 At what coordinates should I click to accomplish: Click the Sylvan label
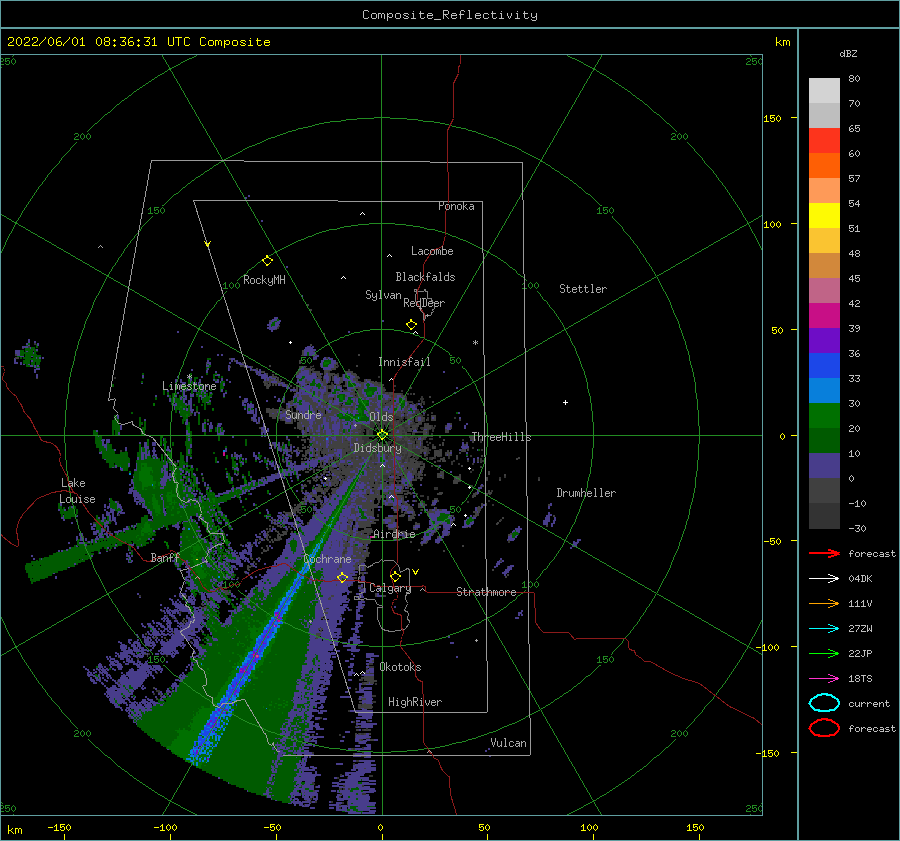tap(383, 295)
